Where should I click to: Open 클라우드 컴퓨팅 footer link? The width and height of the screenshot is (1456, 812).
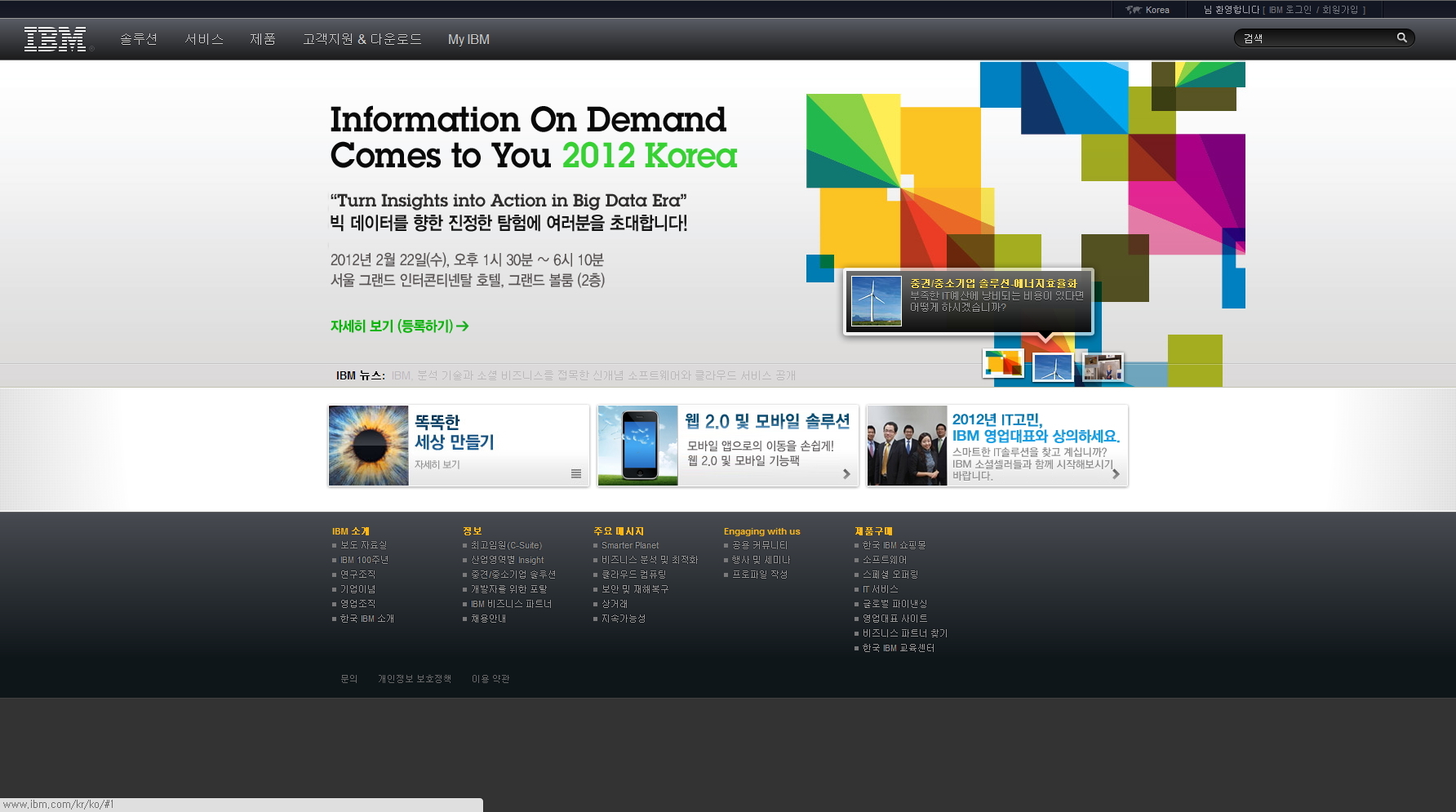click(634, 575)
